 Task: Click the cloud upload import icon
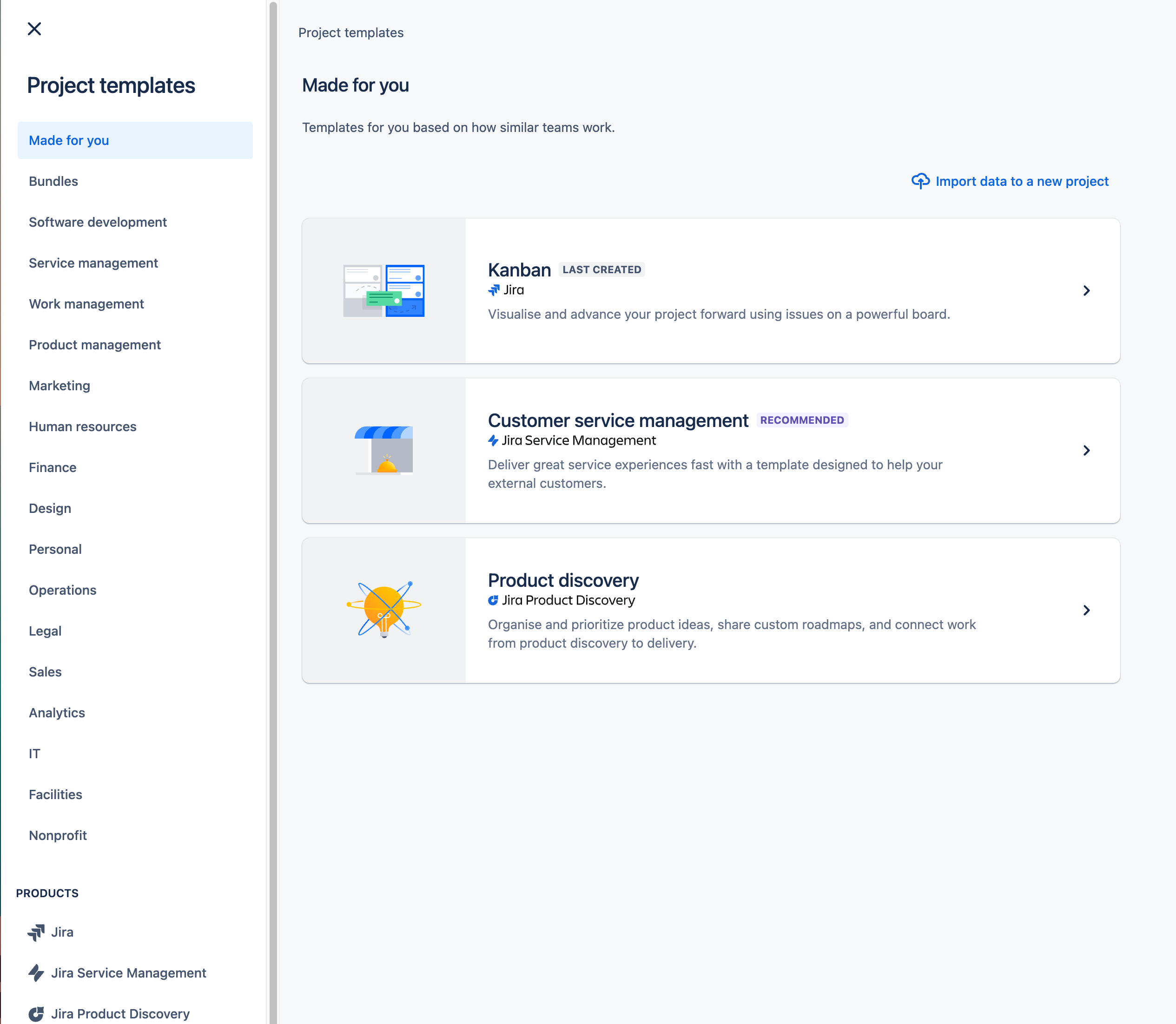(920, 181)
